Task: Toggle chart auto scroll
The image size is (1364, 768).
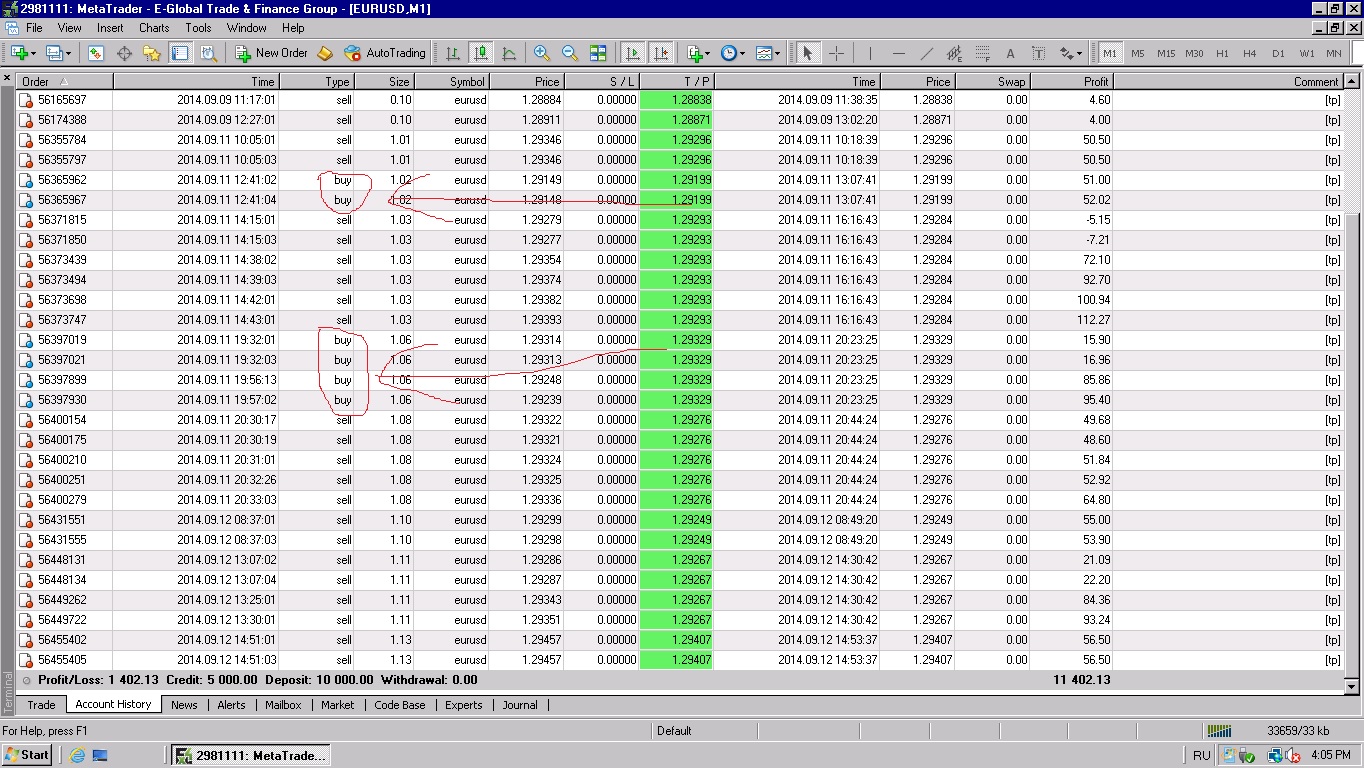Action: [x=632, y=53]
